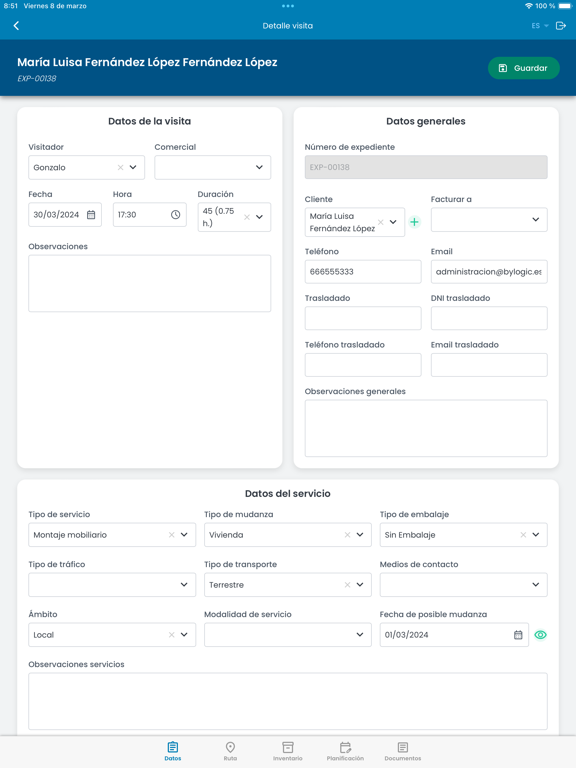Clear the Visitador value Gonzalo
The width and height of the screenshot is (576, 768).
tap(120, 168)
